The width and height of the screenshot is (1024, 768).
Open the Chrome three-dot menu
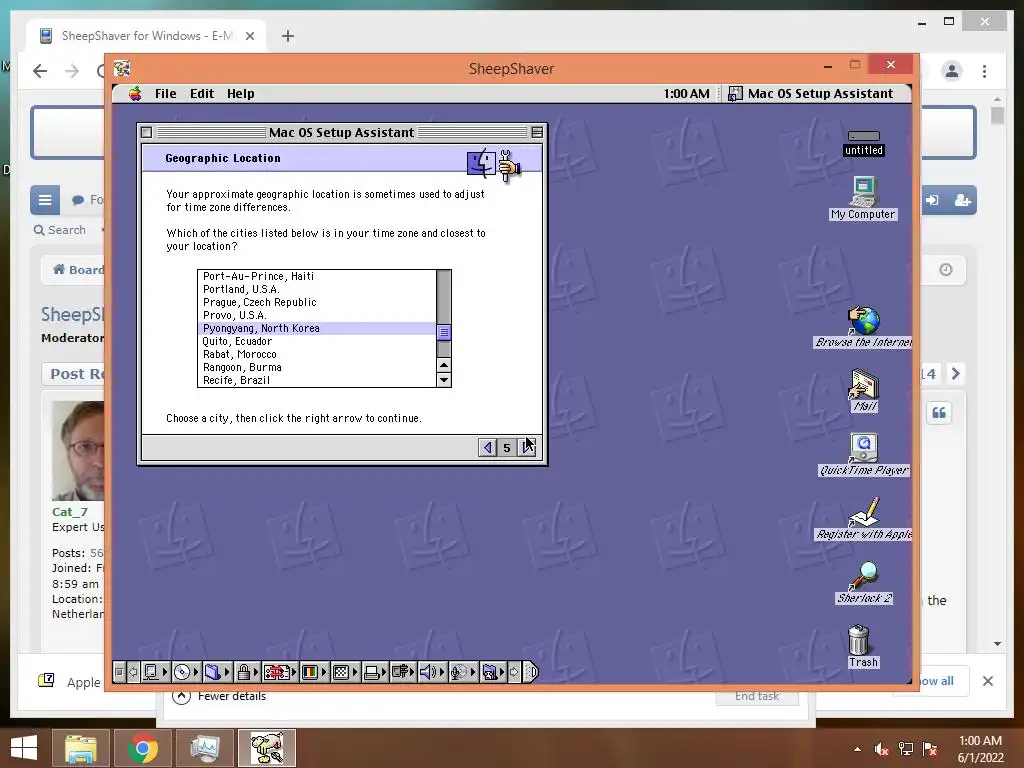pos(984,71)
